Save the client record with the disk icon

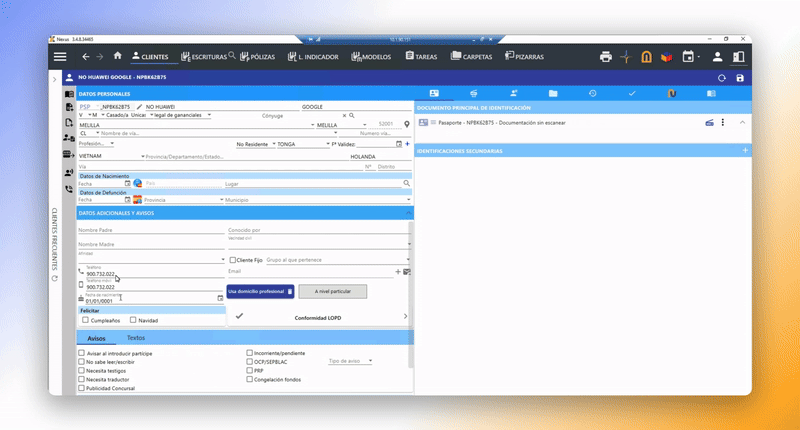tap(739, 77)
